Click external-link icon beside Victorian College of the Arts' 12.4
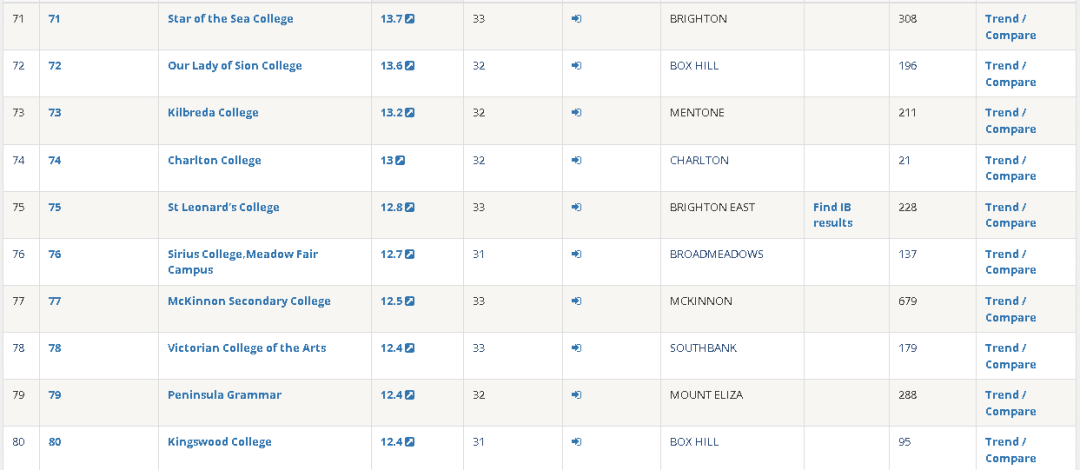1080x470 pixels. pyautogui.click(x=410, y=348)
